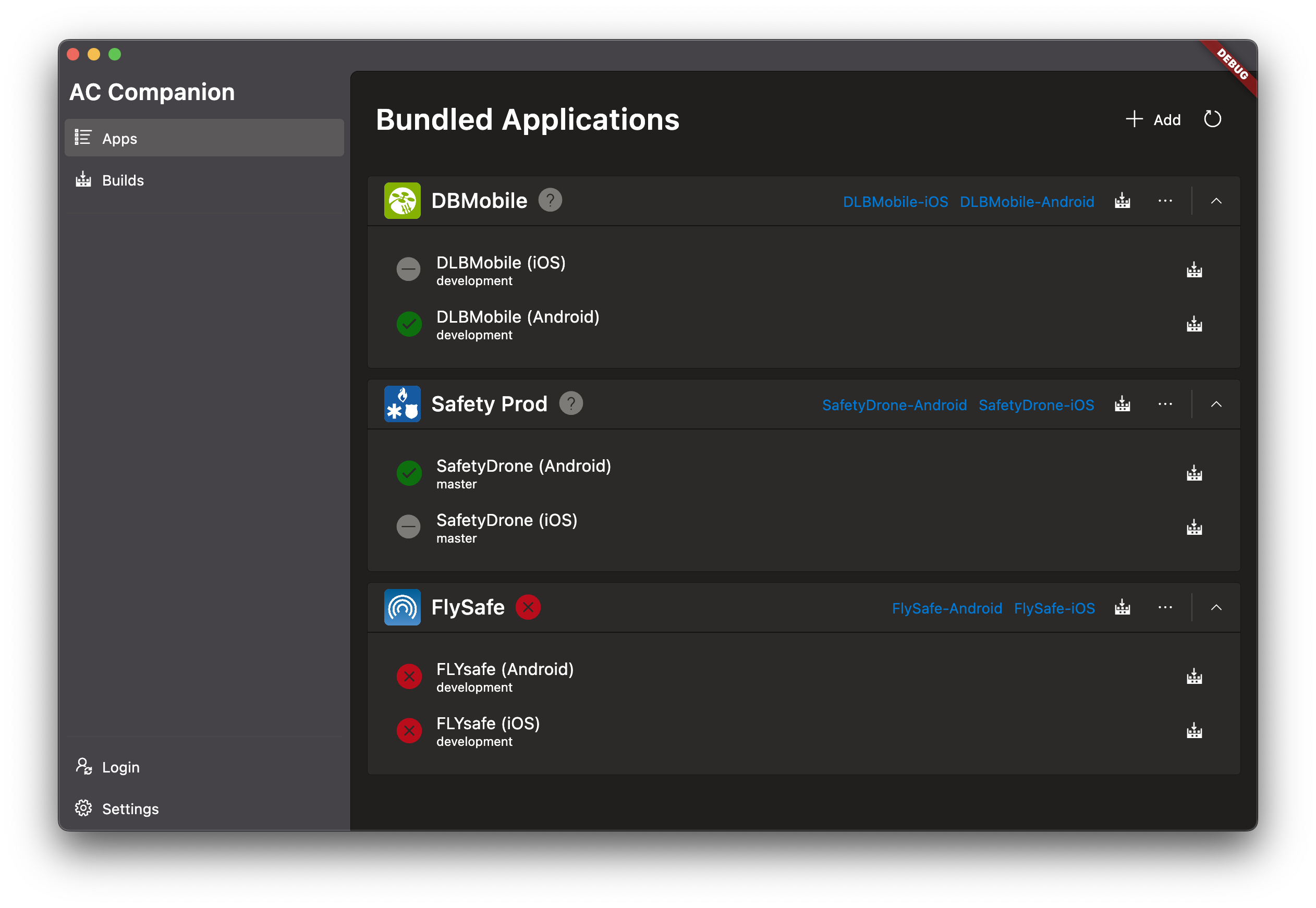This screenshot has height=908, width=1316.
Task: Click the red error badge beside FlySafe
Action: [x=528, y=607]
